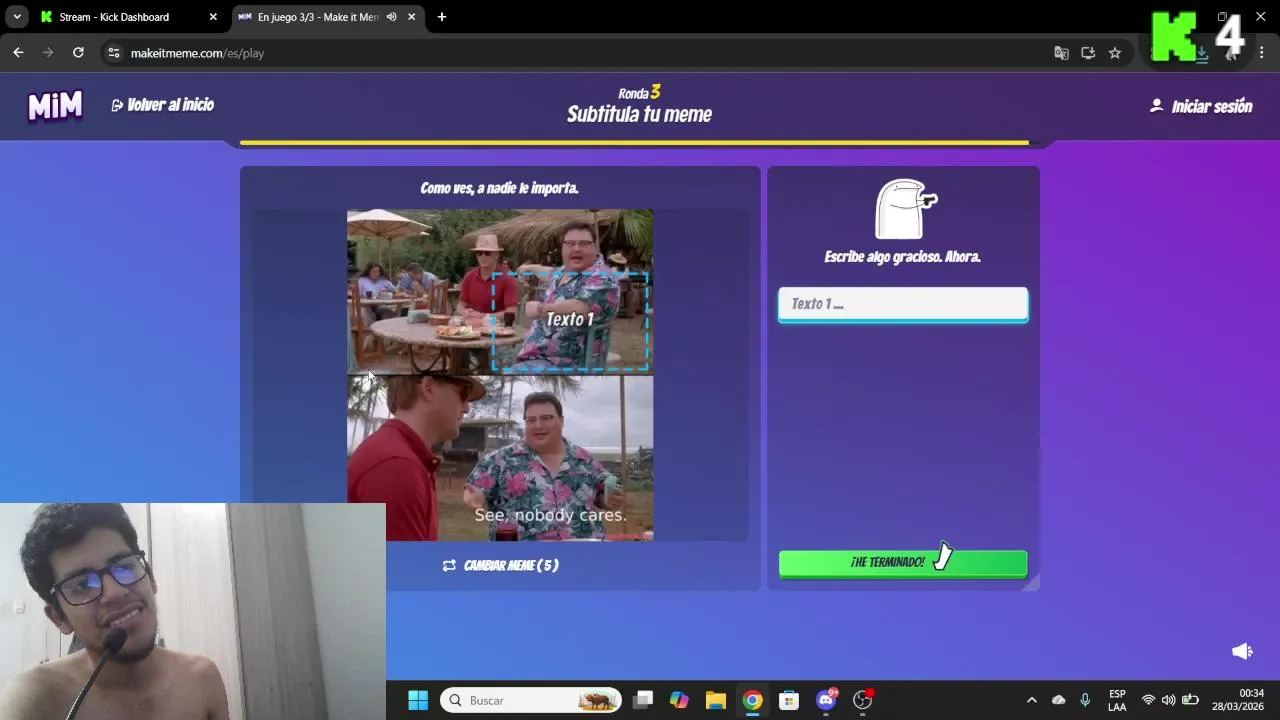The height and width of the screenshot is (720, 1280).
Task: Switch to Stream - Kick Dashboard tab
Action: 115,17
